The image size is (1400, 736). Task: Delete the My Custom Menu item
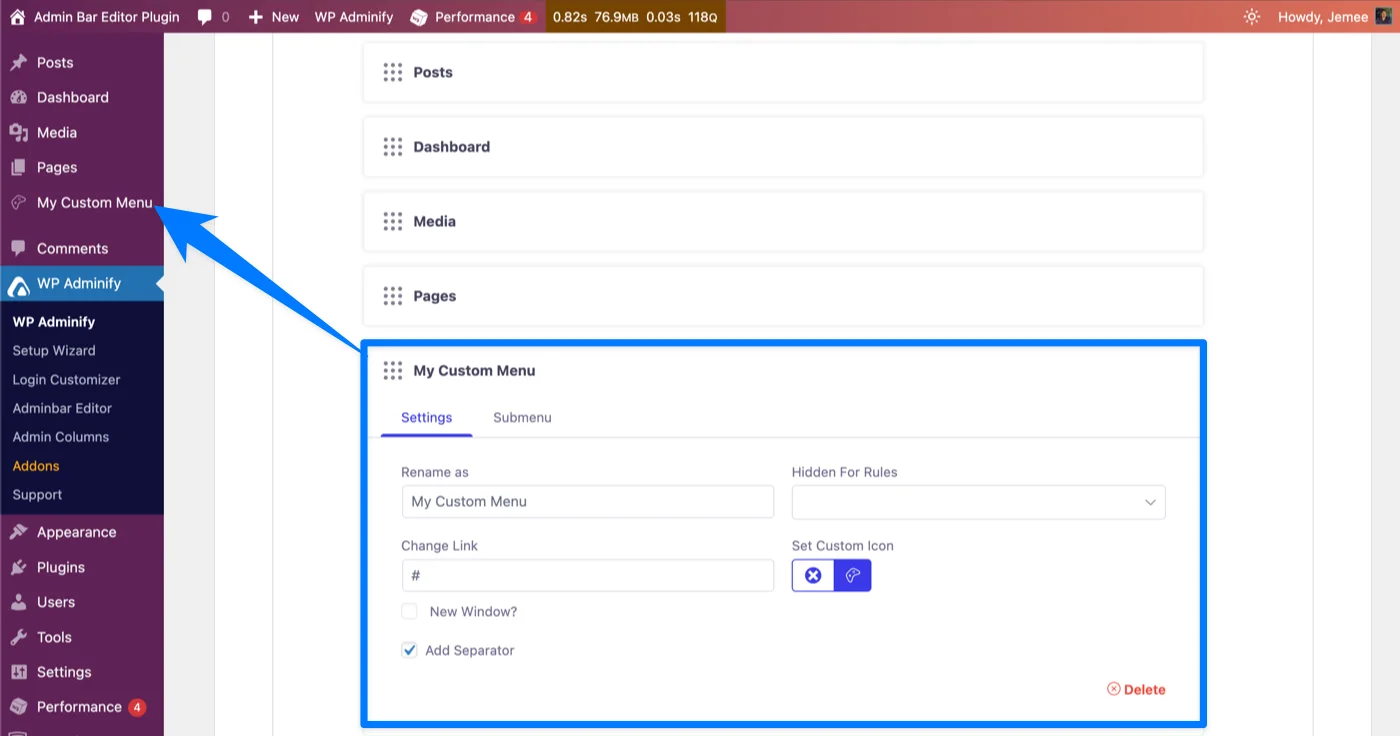tap(1136, 689)
